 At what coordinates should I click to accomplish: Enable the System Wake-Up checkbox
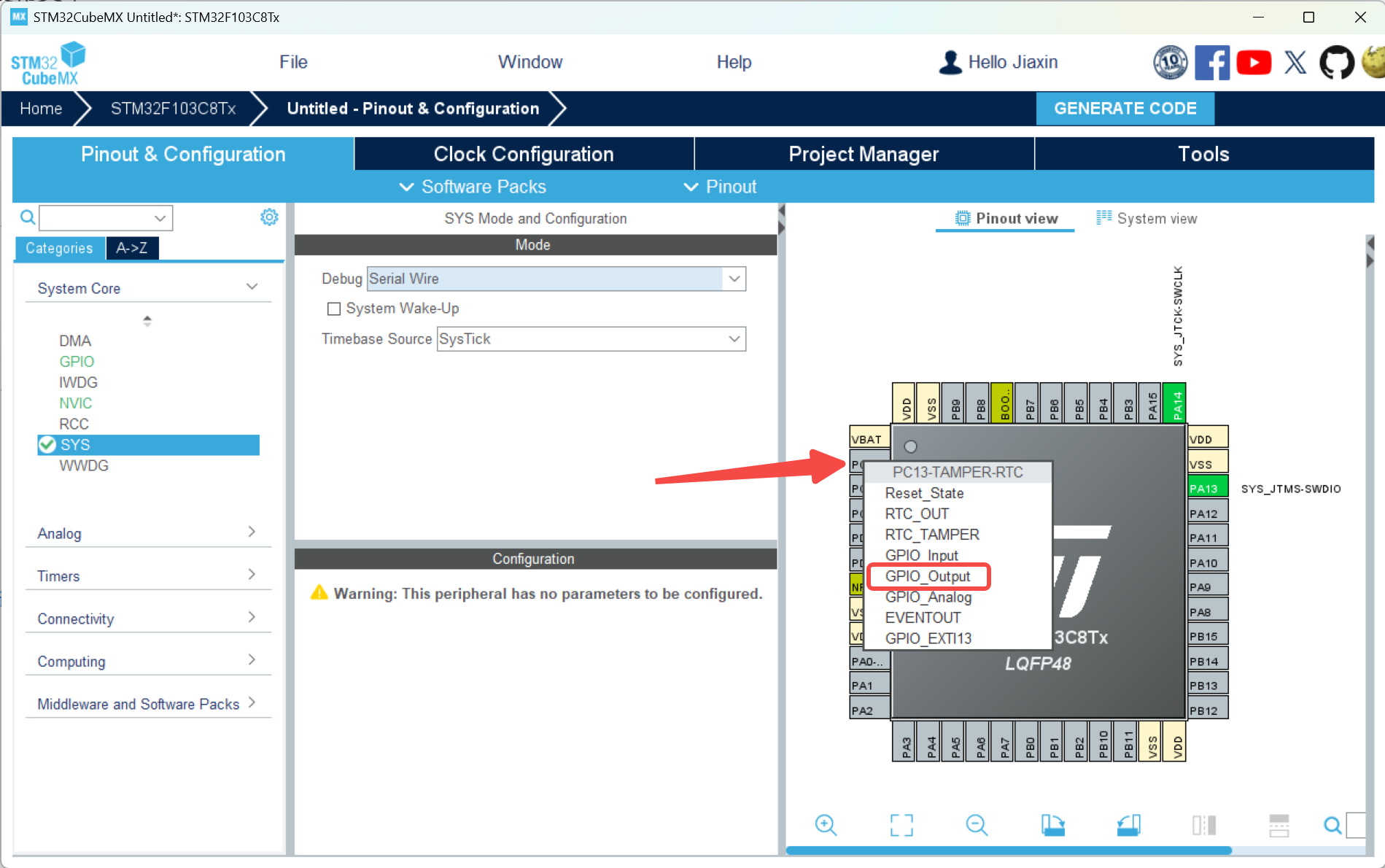pos(334,309)
